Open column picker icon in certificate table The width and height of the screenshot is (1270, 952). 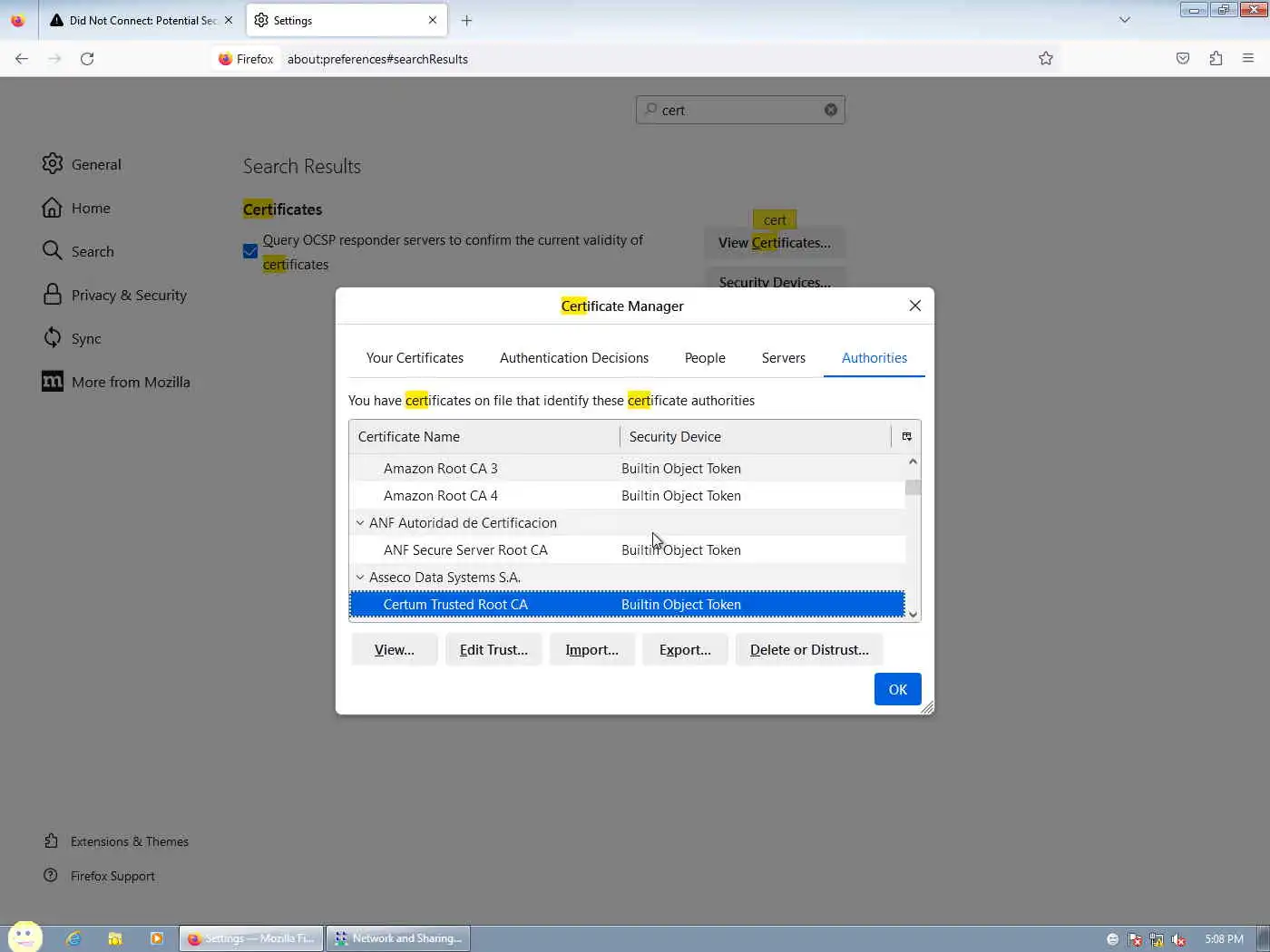coord(906,437)
